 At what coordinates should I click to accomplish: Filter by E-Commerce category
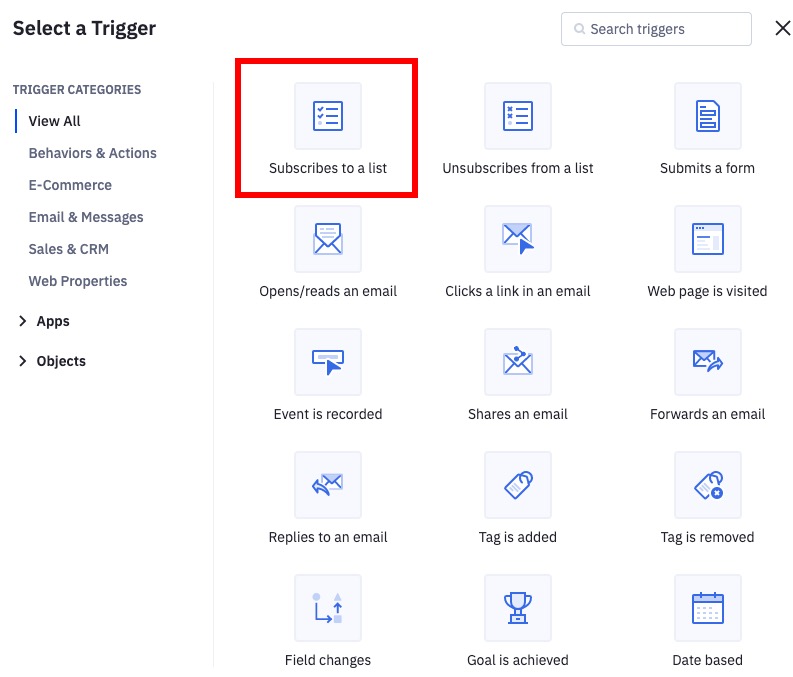pos(70,185)
